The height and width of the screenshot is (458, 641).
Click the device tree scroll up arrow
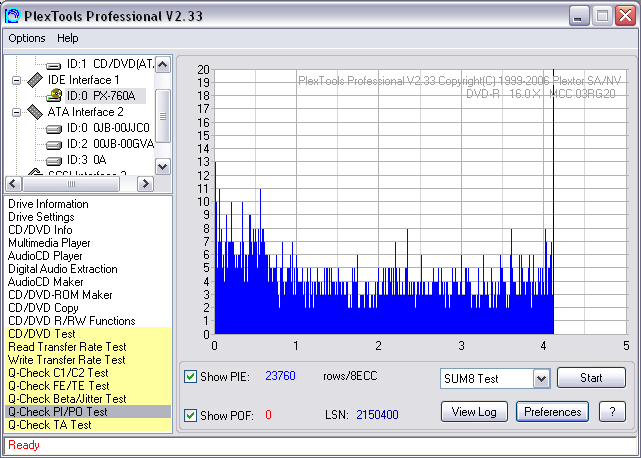coord(163,65)
